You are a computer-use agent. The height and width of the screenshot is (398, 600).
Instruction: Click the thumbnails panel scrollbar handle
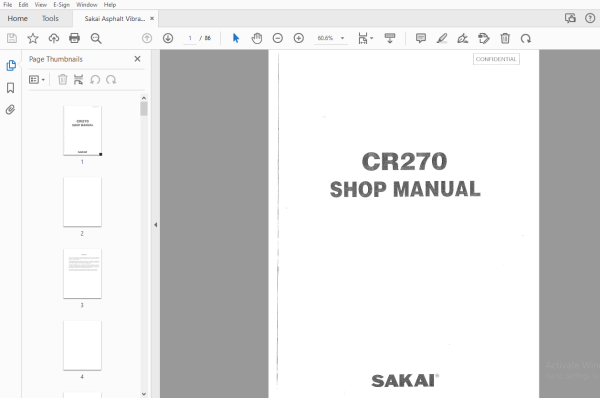pyautogui.click(x=144, y=109)
